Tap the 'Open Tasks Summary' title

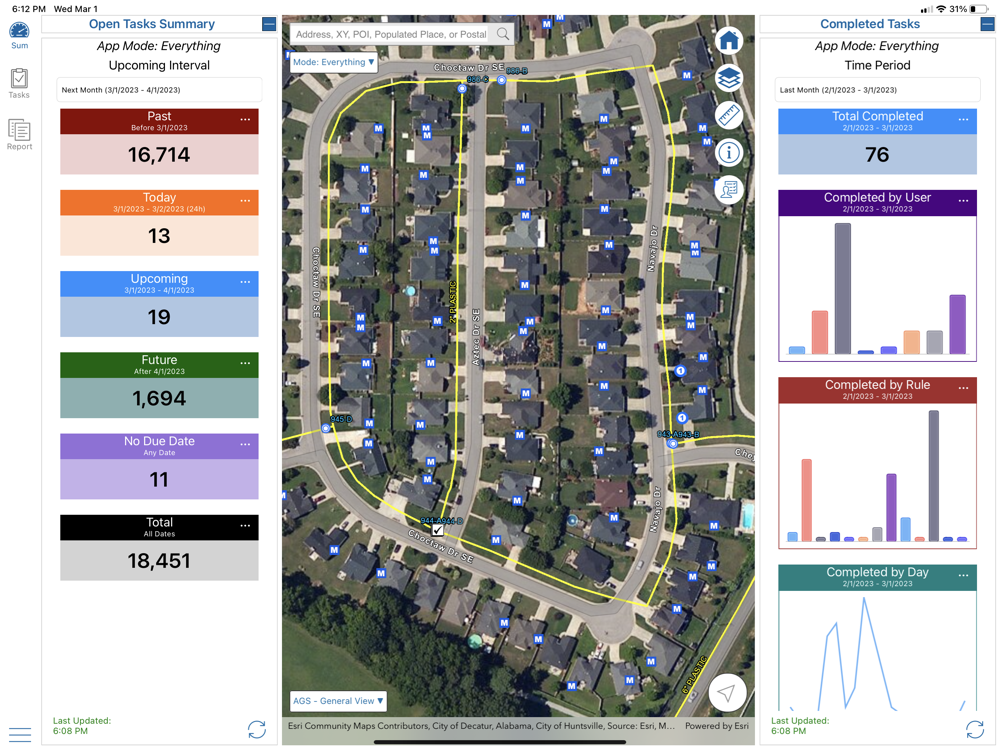(x=152, y=24)
